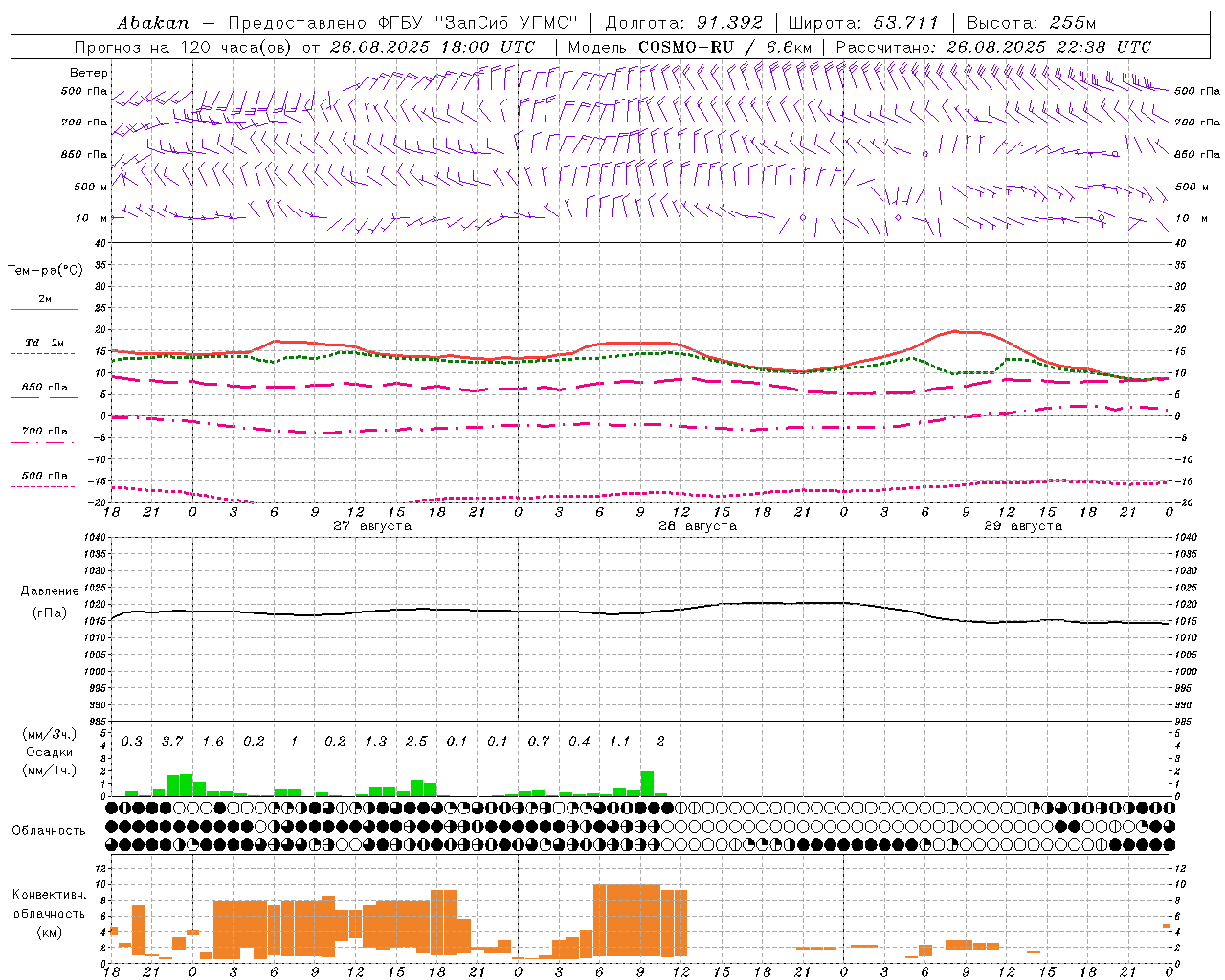Click the 29 августа date label
The image size is (1225, 980).
pyautogui.click(x=1023, y=526)
